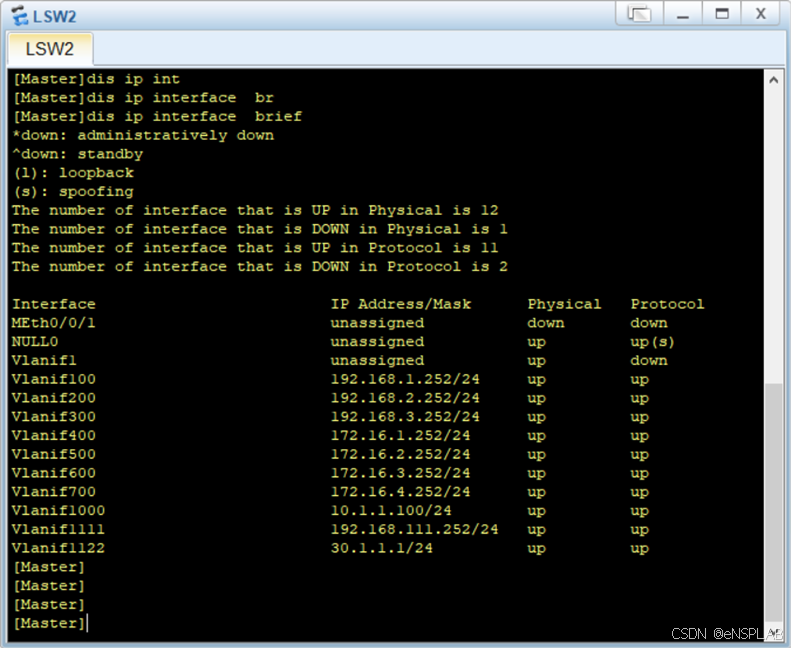Click the LSW2 switch icon in title bar

(x=19, y=16)
